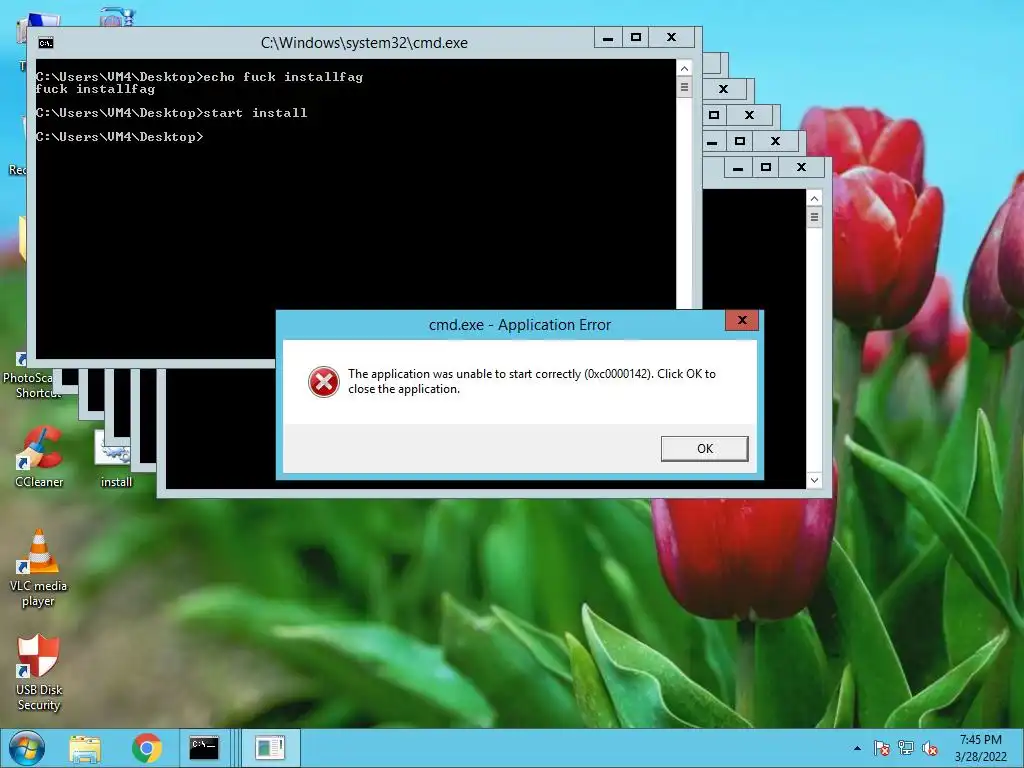This screenshot has width=1024, height=768.
Task: Click the front cmd.exe window system icon
Action: tap(46, 43)
